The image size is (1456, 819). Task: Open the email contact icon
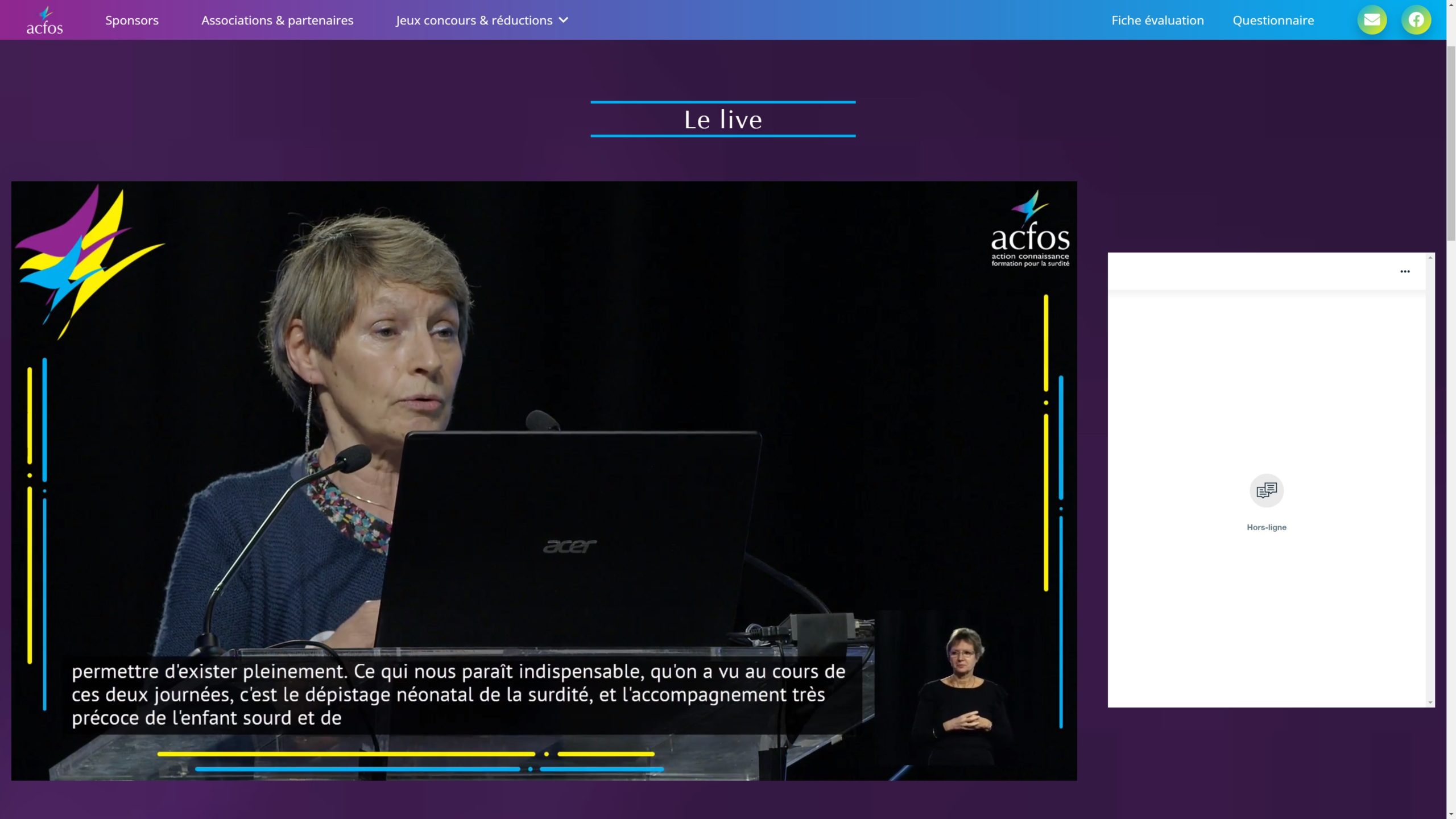[1372, 20]
